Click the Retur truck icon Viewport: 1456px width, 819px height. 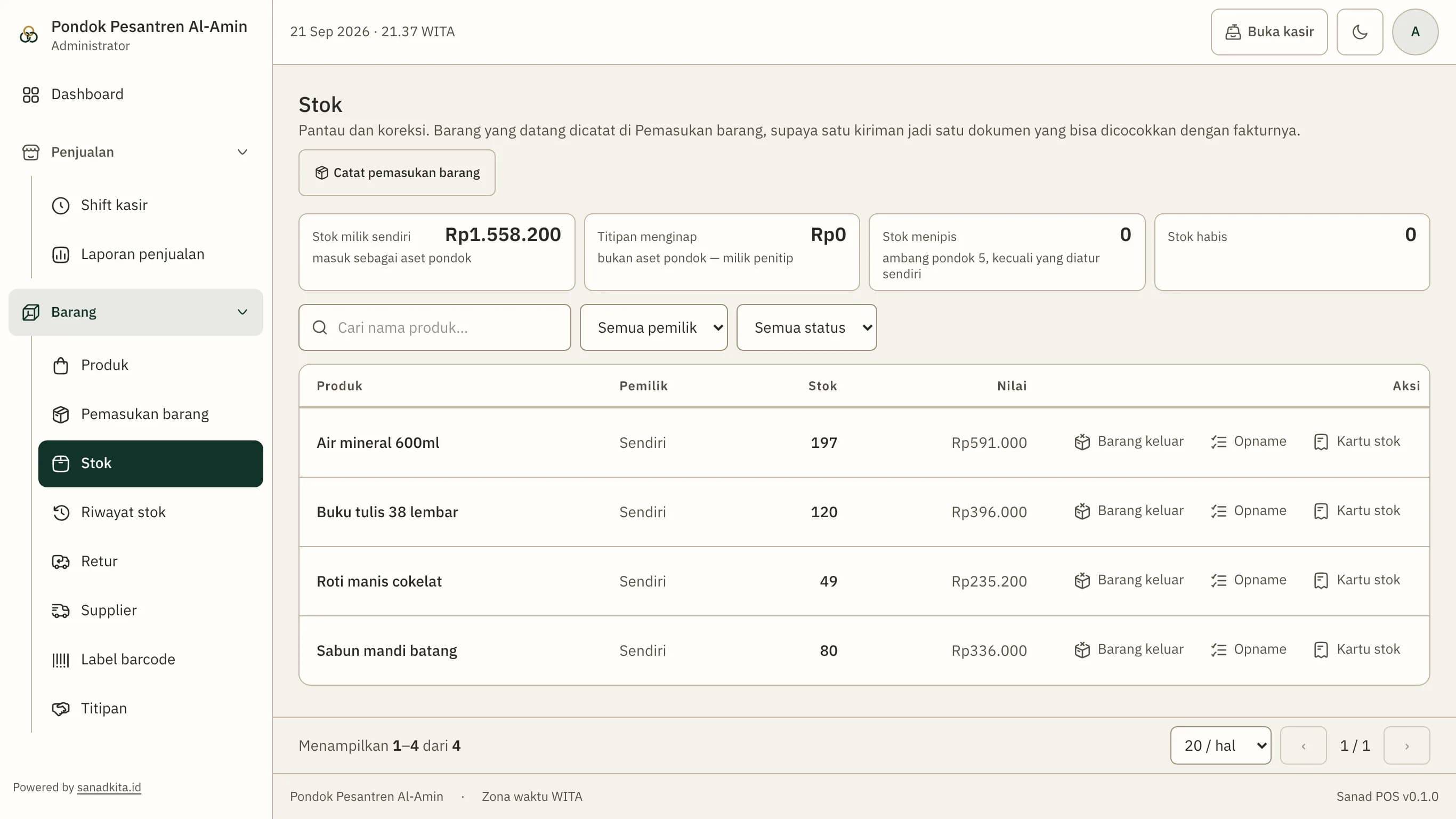(60, 561)
